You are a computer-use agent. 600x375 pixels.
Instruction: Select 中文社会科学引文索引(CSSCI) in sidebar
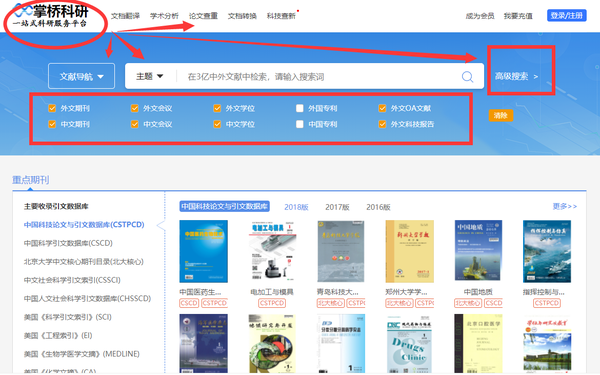pos(72,280)
